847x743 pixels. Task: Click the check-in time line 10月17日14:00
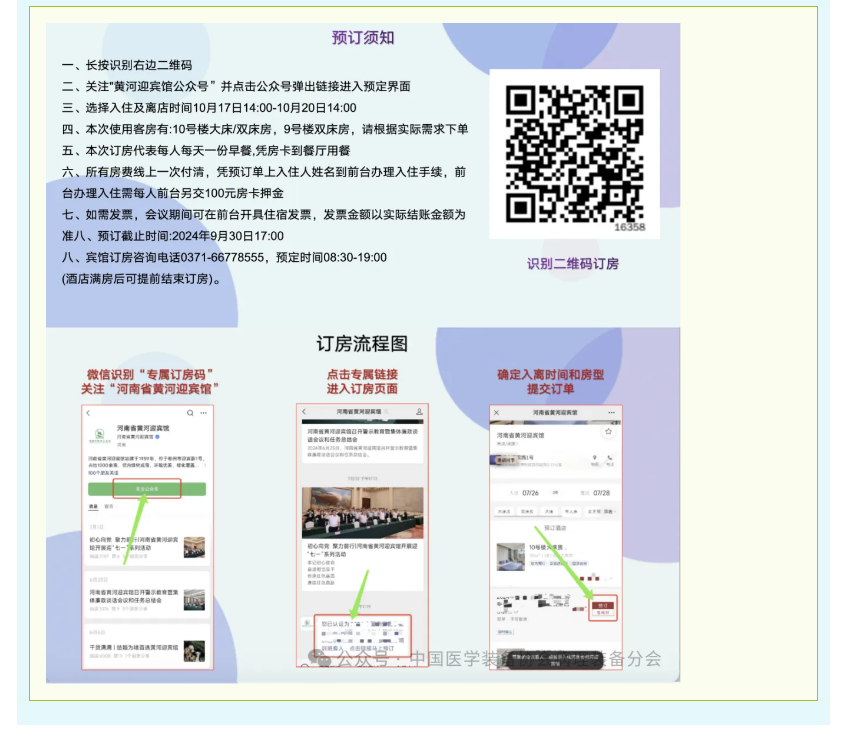(209, 108)
